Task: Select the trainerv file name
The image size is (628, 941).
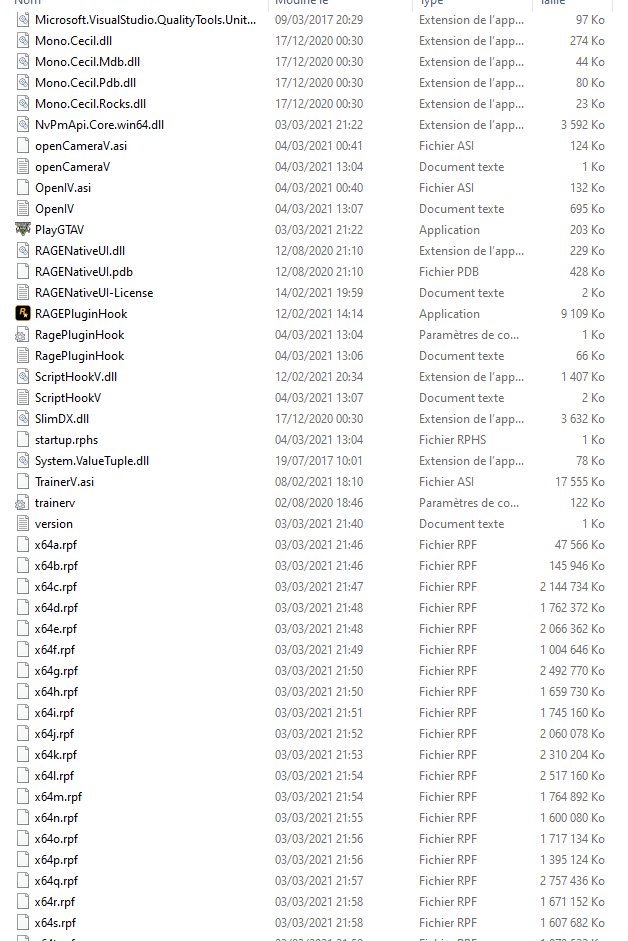Action: 55,503
